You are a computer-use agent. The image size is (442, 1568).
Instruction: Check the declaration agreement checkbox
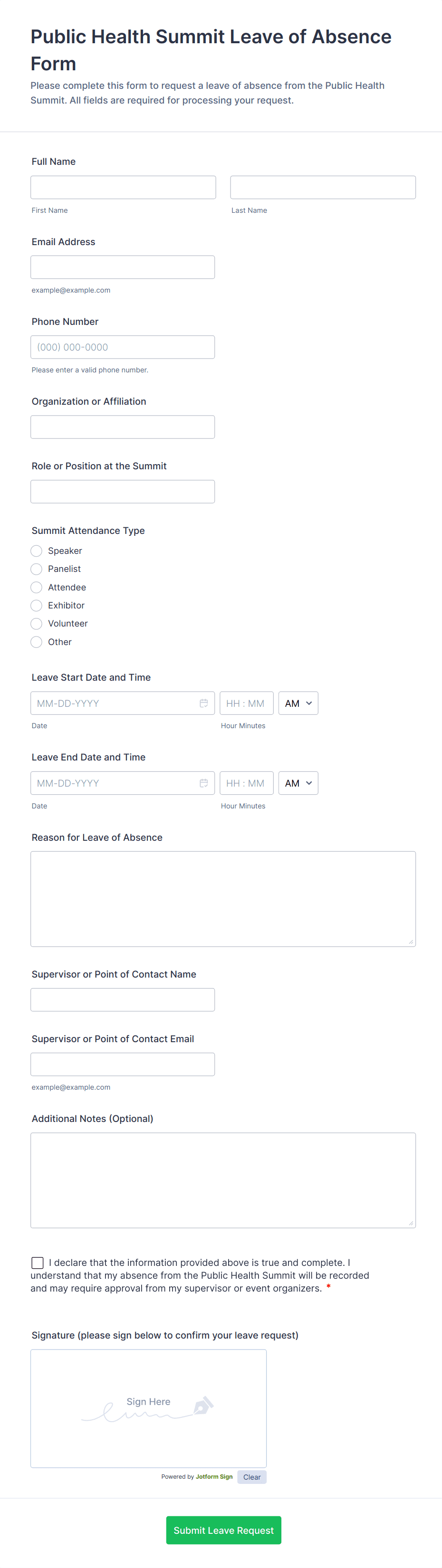38,1263
